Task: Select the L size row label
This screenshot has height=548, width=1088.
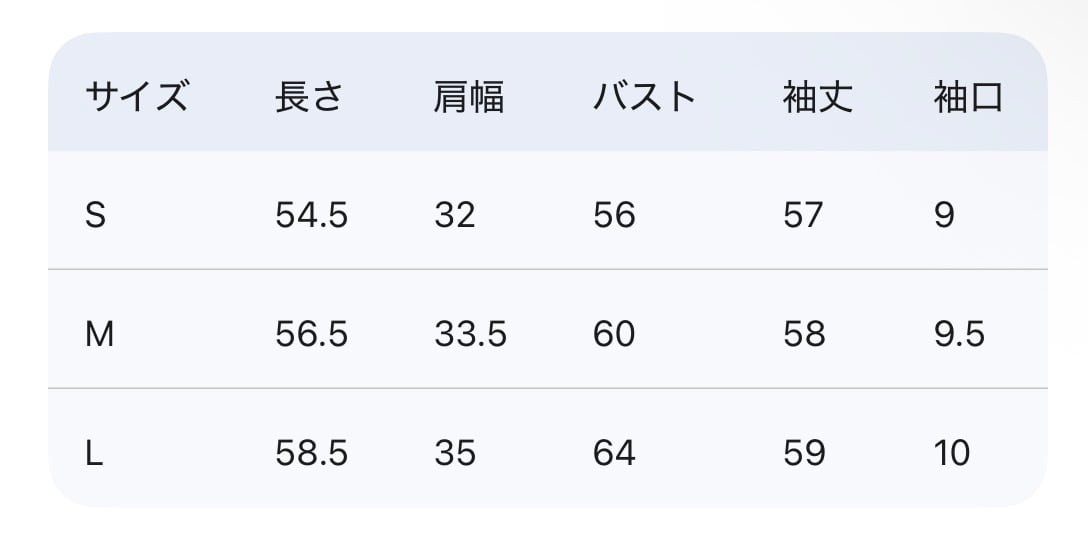Action: click(x=94, y=453)
